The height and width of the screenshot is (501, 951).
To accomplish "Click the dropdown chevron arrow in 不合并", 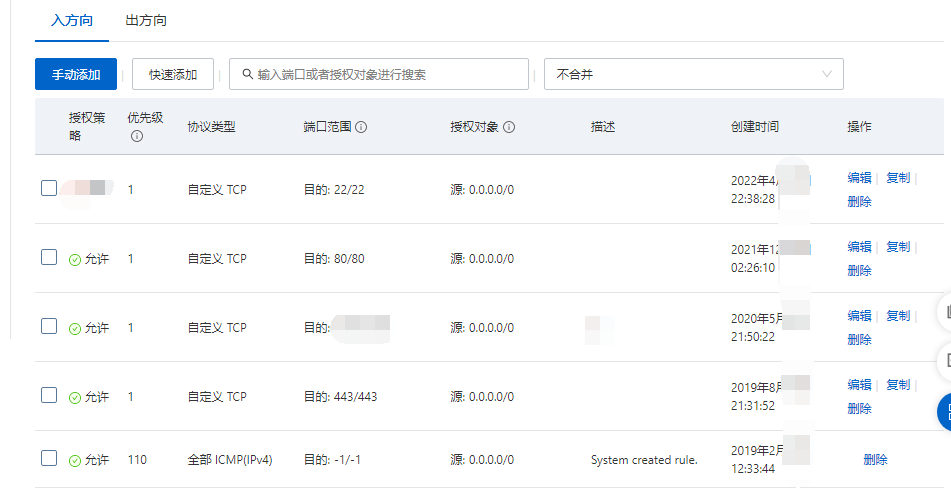I will (827, 74).
